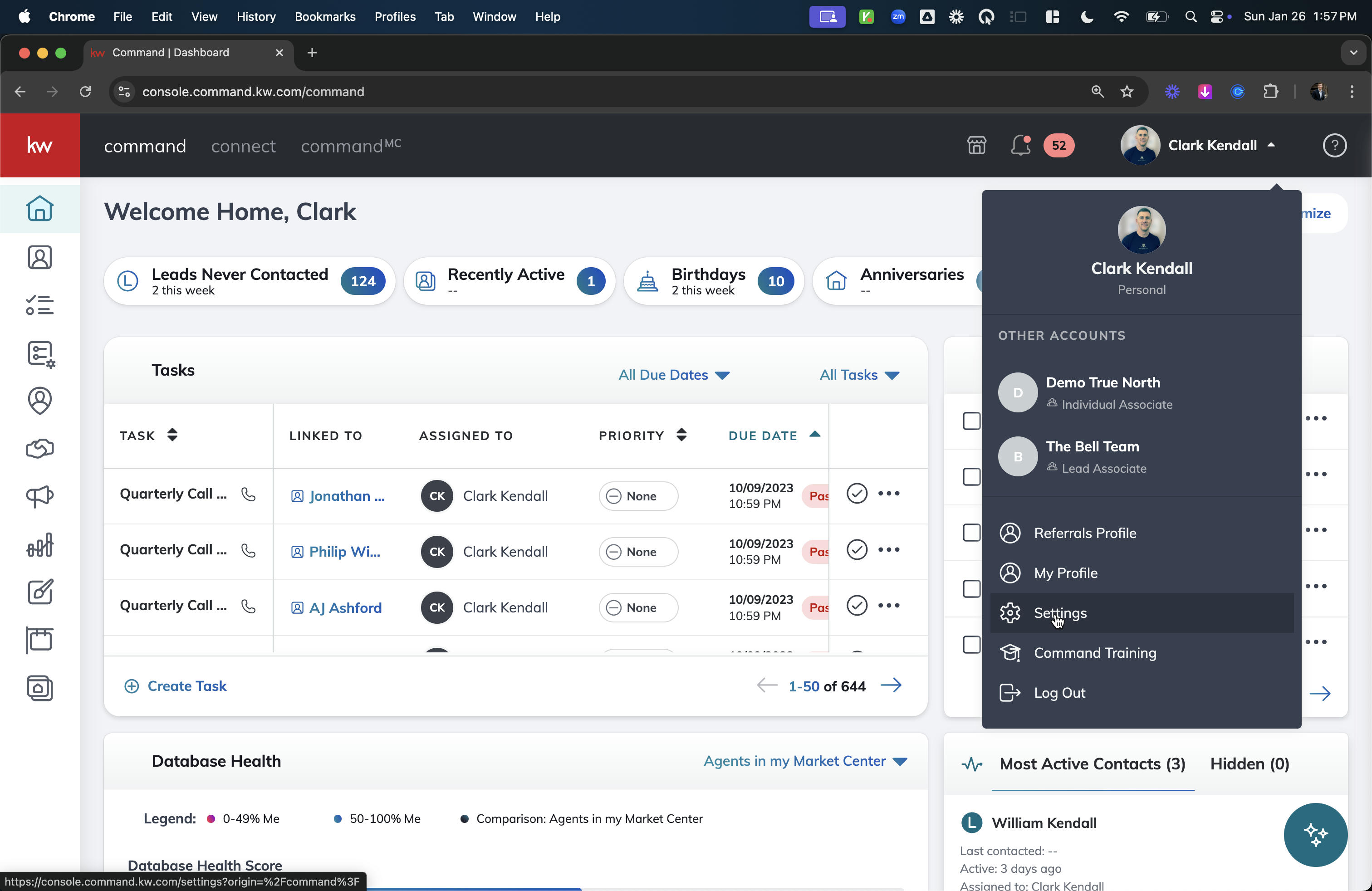Tick the first checkbox in right panel
This screenshot has width=1372, height=891.
[x=971, y=421]
